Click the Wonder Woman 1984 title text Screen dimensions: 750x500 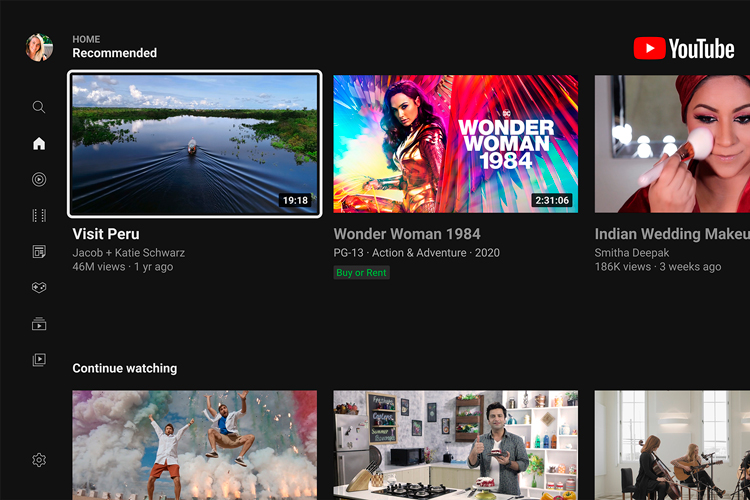coord(407,234)
